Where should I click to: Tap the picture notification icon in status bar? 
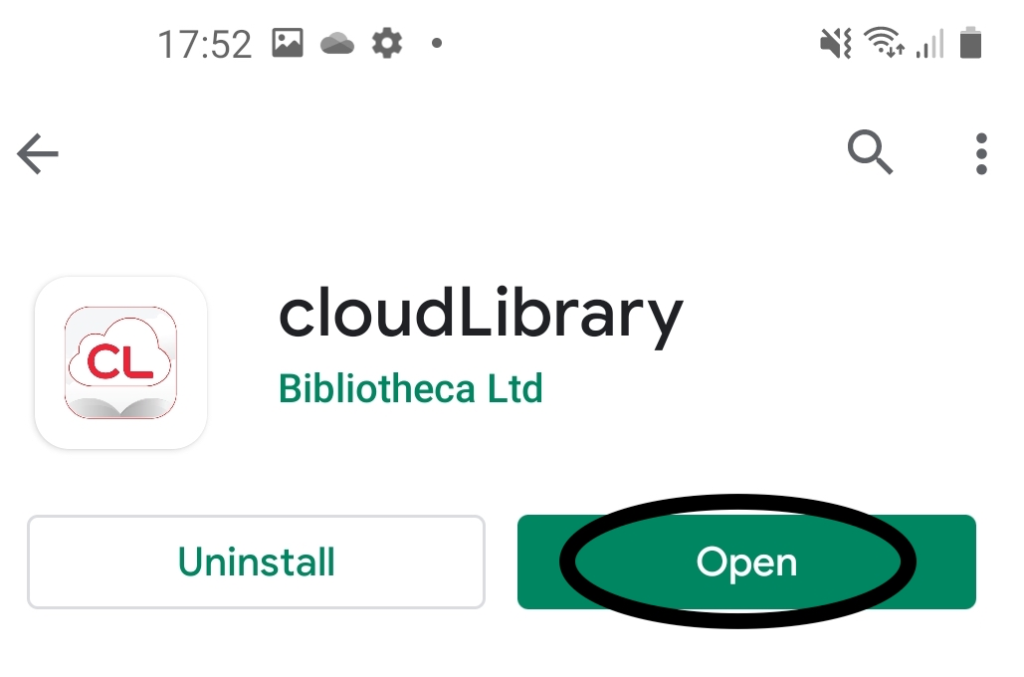click(287, 43)
